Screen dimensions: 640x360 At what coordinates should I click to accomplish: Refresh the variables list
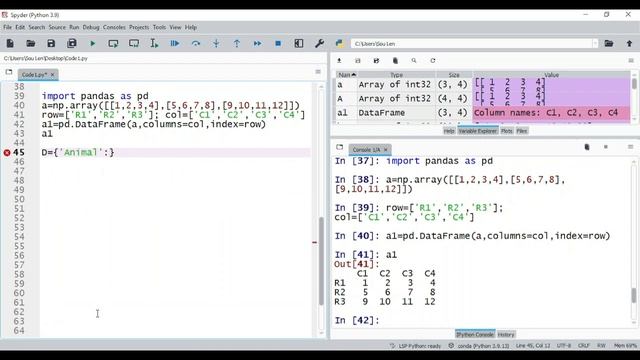[433, 60]
